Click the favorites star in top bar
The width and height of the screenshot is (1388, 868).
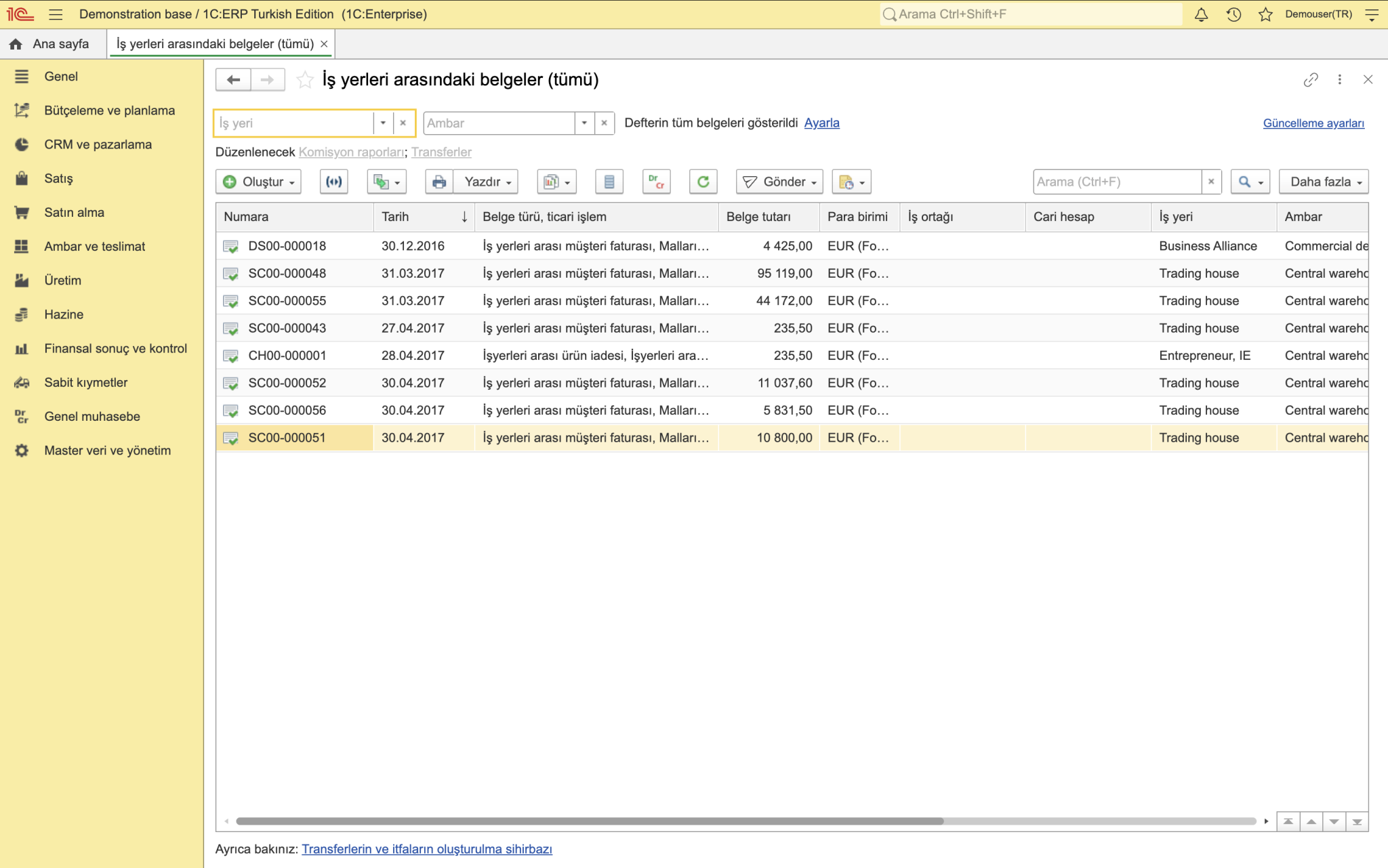pyautogui.click(x=1265, y=14)
